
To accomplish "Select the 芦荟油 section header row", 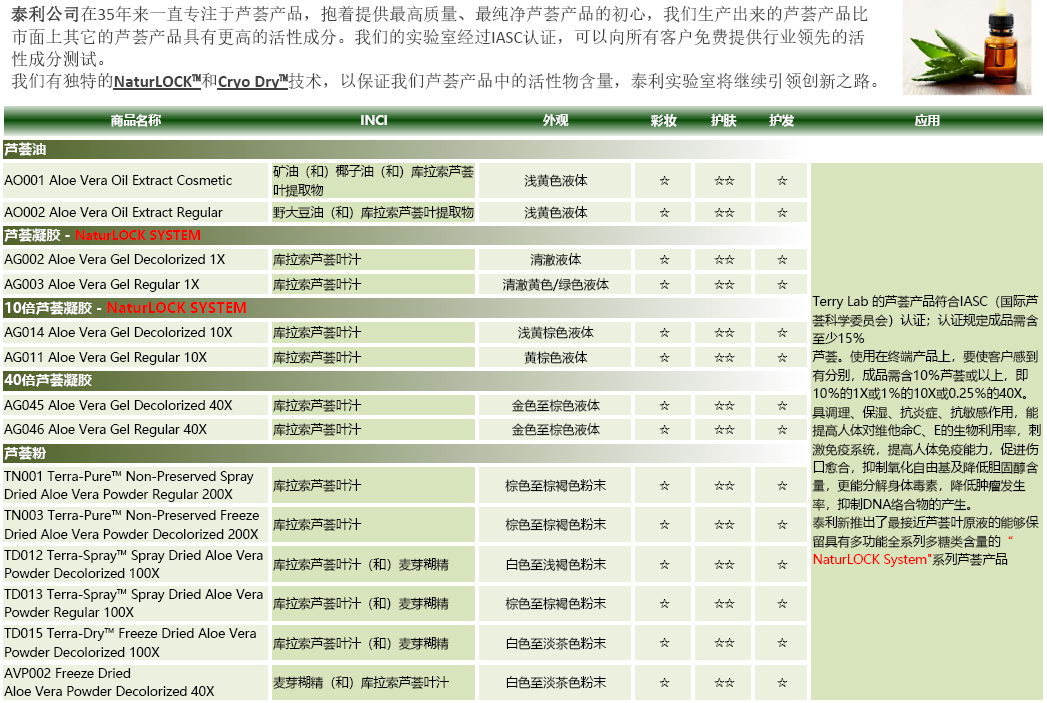I will click(25, 150).
